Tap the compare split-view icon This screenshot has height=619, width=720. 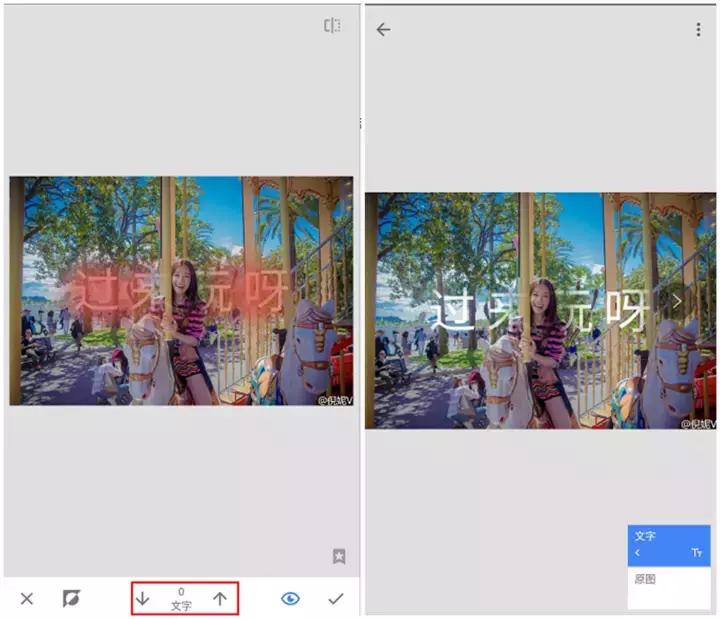coord(332,25)
